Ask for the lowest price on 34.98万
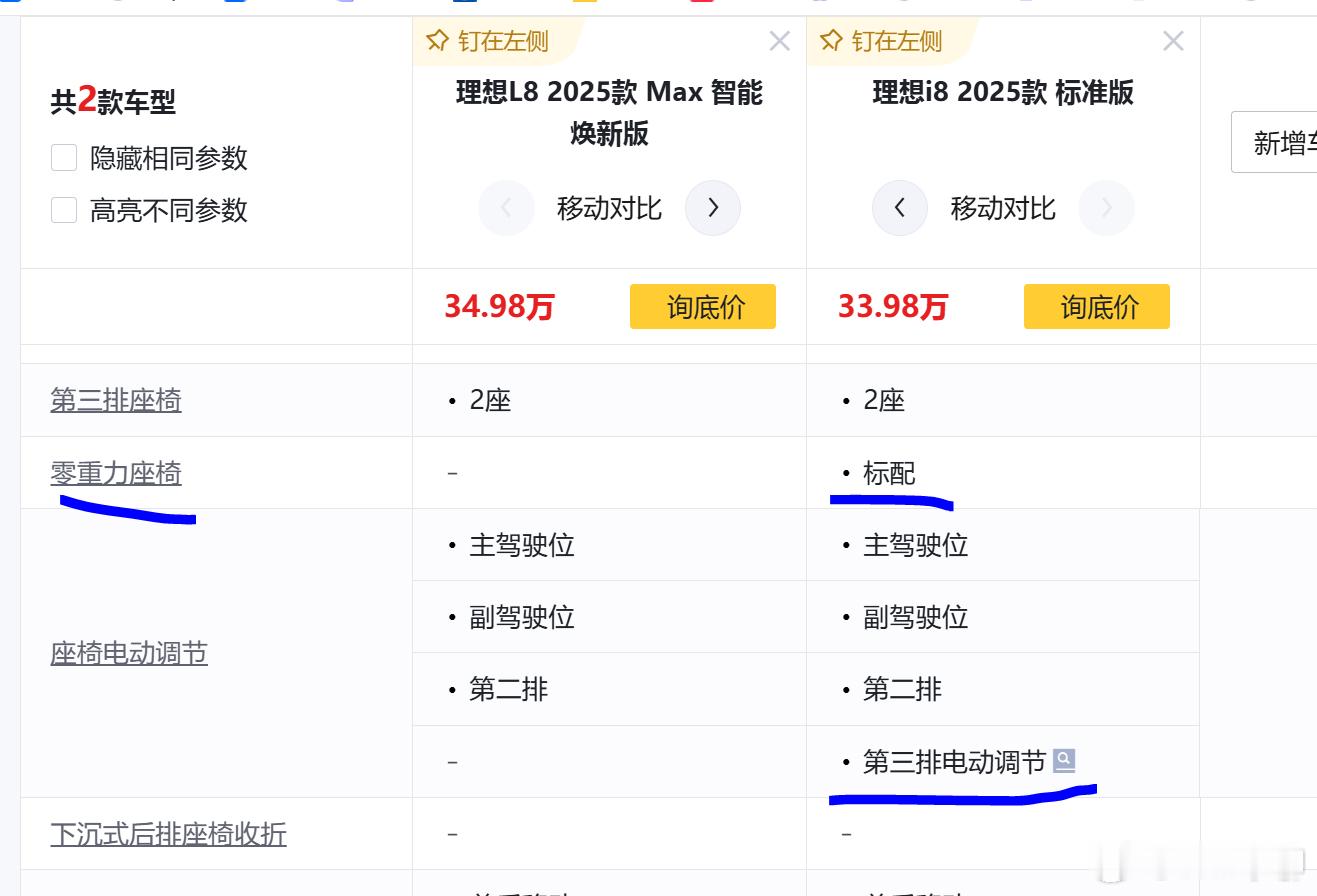This screenshot has height=896, width=1317. tap(703, 307)
